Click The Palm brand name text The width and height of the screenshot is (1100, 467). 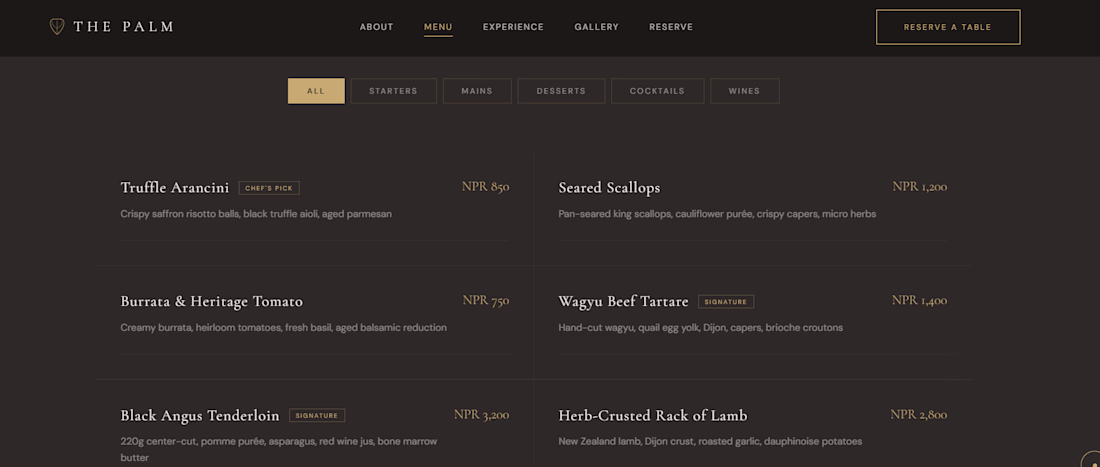[x=123, y=27]
